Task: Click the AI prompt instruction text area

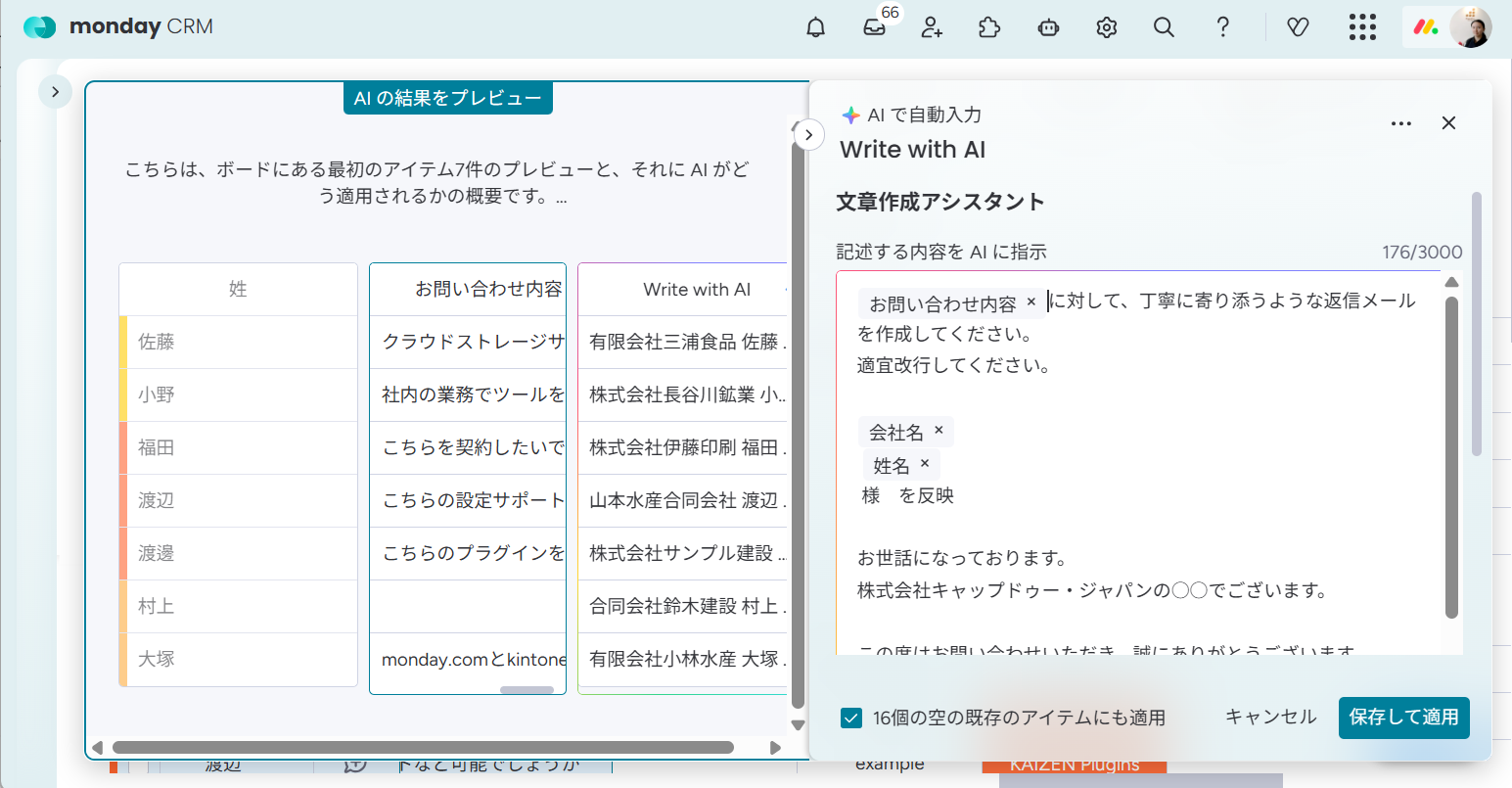Action: [x=1135, y=529]
